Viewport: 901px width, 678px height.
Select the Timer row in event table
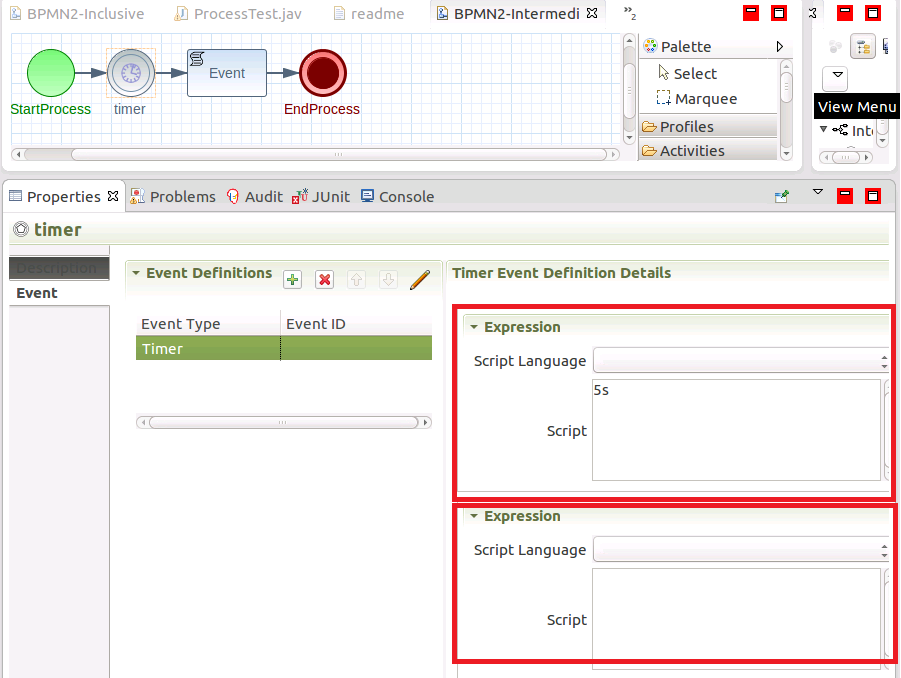click(208, 349)
